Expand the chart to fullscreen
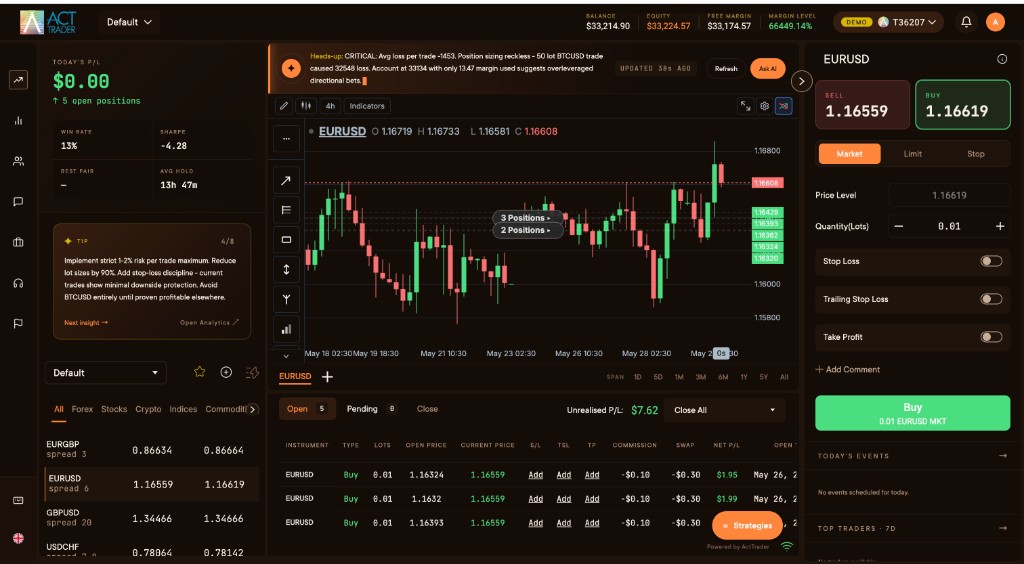The image size is (1024, 564). point(745,106)
